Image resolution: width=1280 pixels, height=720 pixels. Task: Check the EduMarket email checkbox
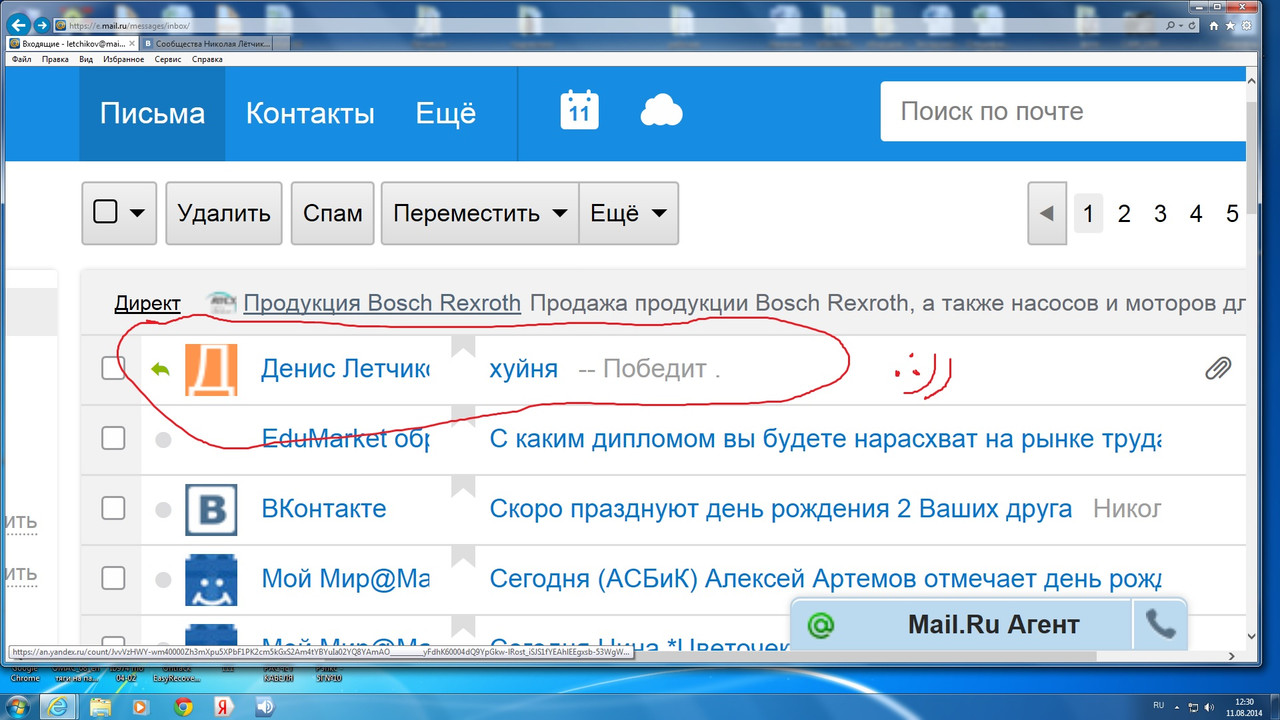(x=113, y=438)
